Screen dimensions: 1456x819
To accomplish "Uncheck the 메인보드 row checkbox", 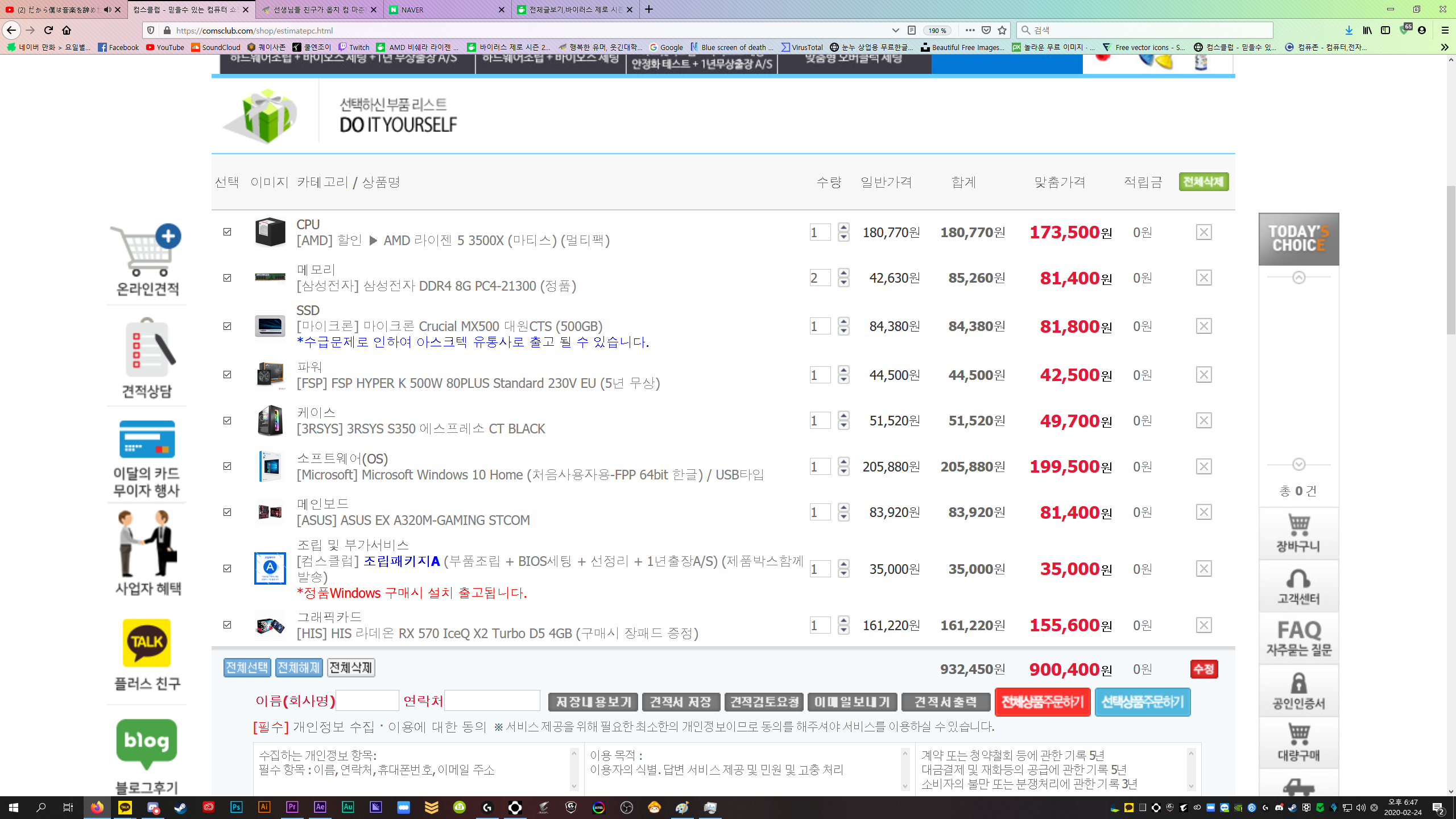I will 227,512.
